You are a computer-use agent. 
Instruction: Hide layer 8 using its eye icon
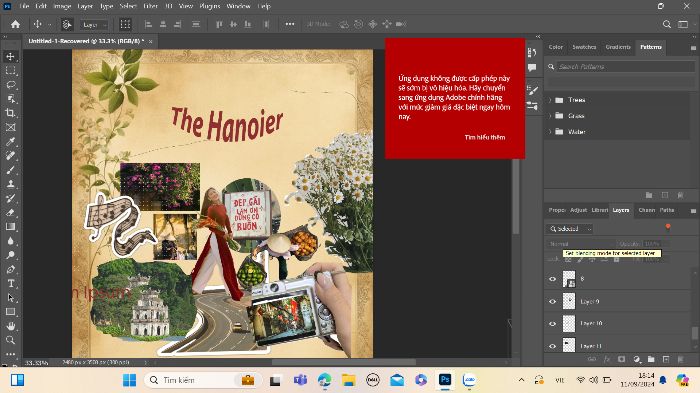(552, 279)
